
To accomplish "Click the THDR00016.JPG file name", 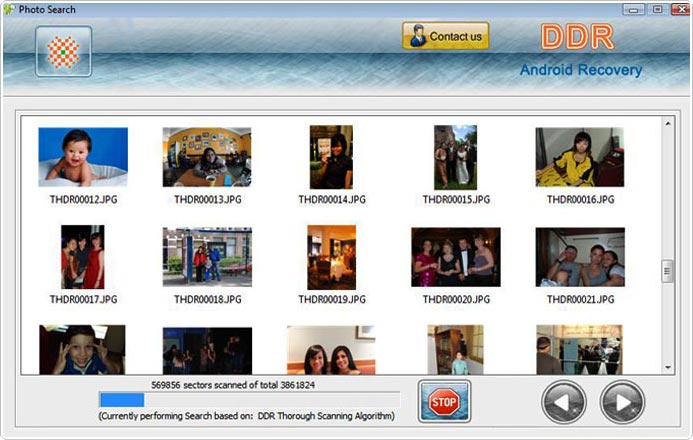I will point(580,200).
